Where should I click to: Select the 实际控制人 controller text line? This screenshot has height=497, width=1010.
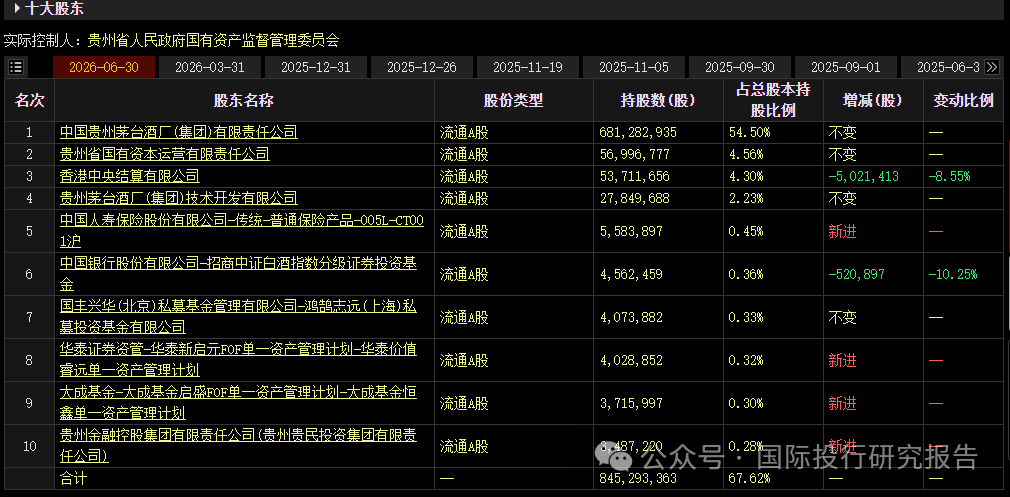[x=171, y=41]
